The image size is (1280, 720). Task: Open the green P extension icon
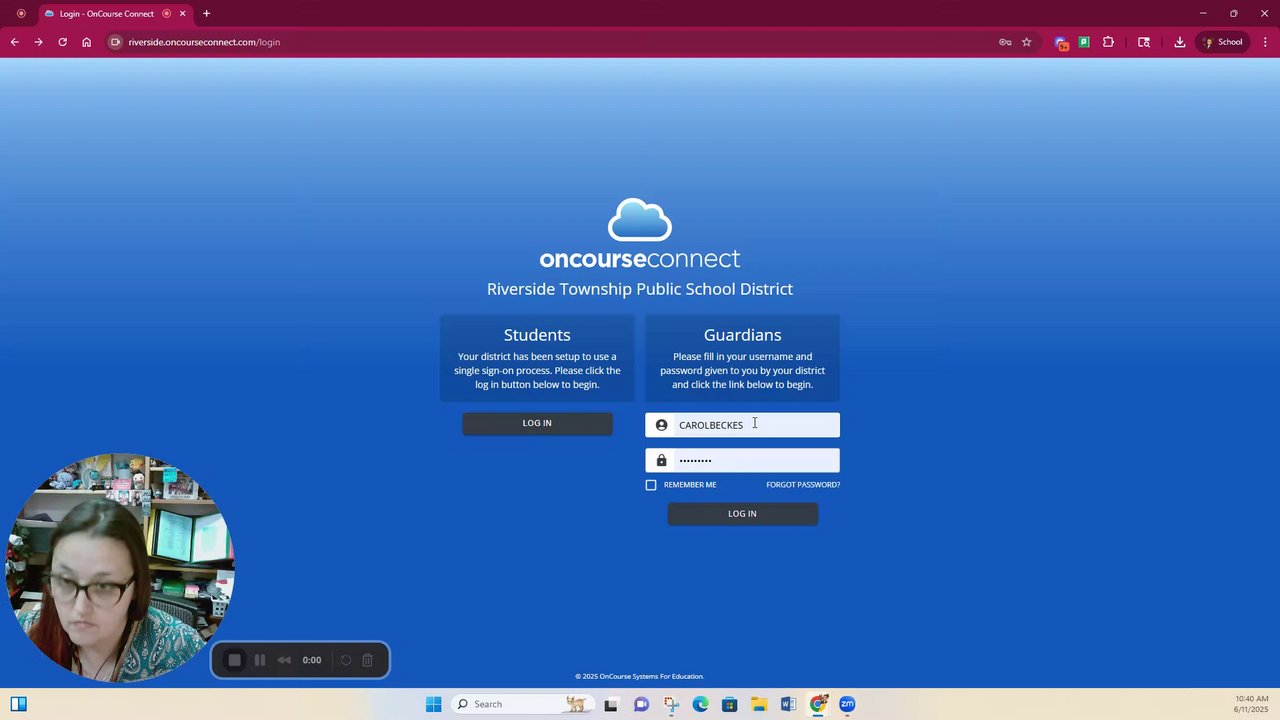[1084, 42]
